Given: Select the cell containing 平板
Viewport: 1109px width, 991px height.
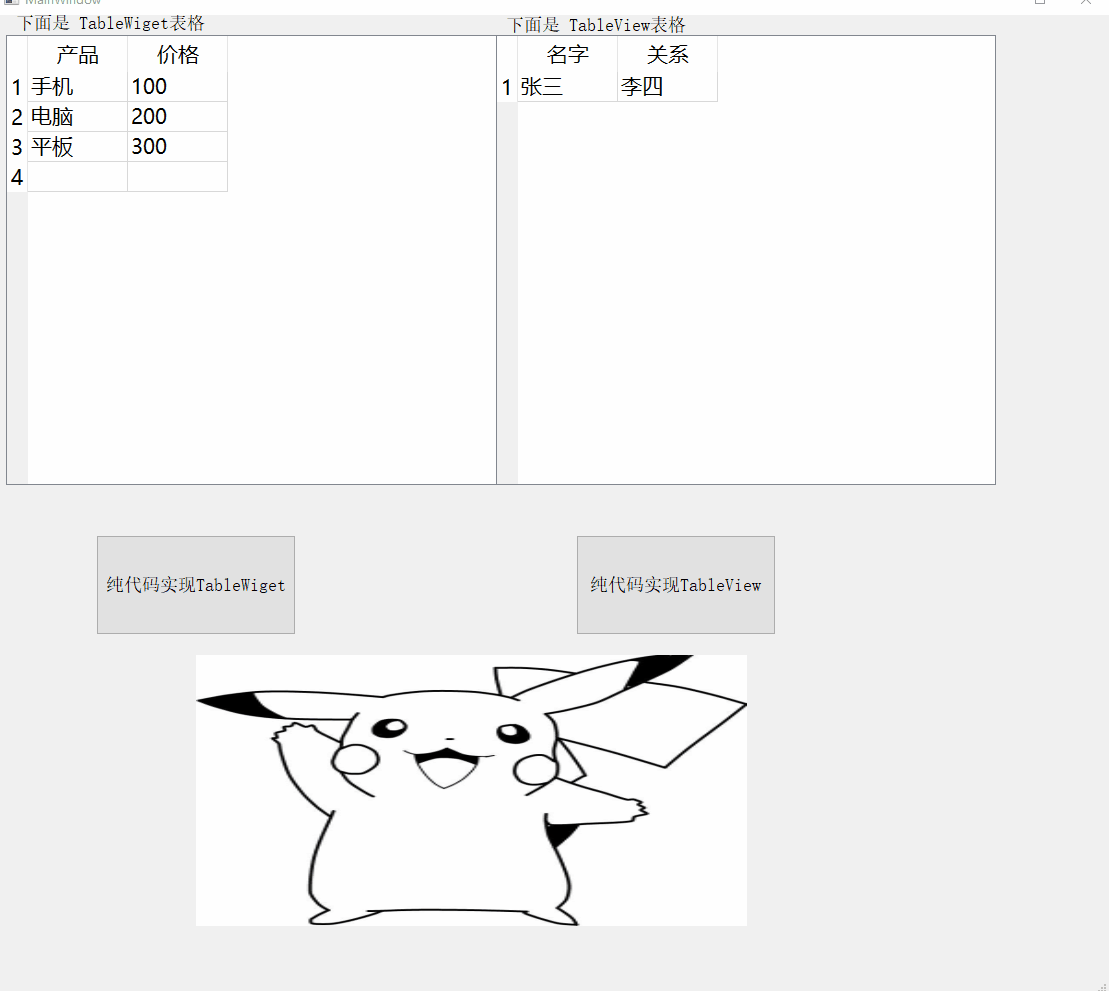Looking at the screenshot, I should tap(76, 147).
